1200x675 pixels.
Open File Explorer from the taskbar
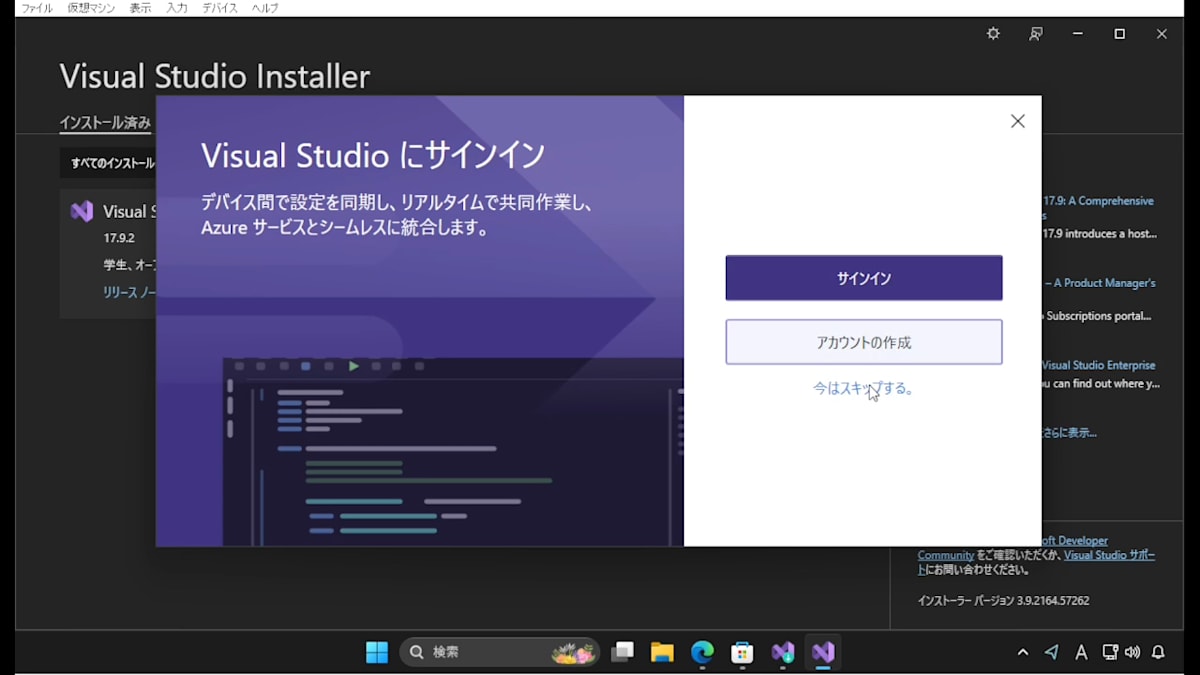661,651
